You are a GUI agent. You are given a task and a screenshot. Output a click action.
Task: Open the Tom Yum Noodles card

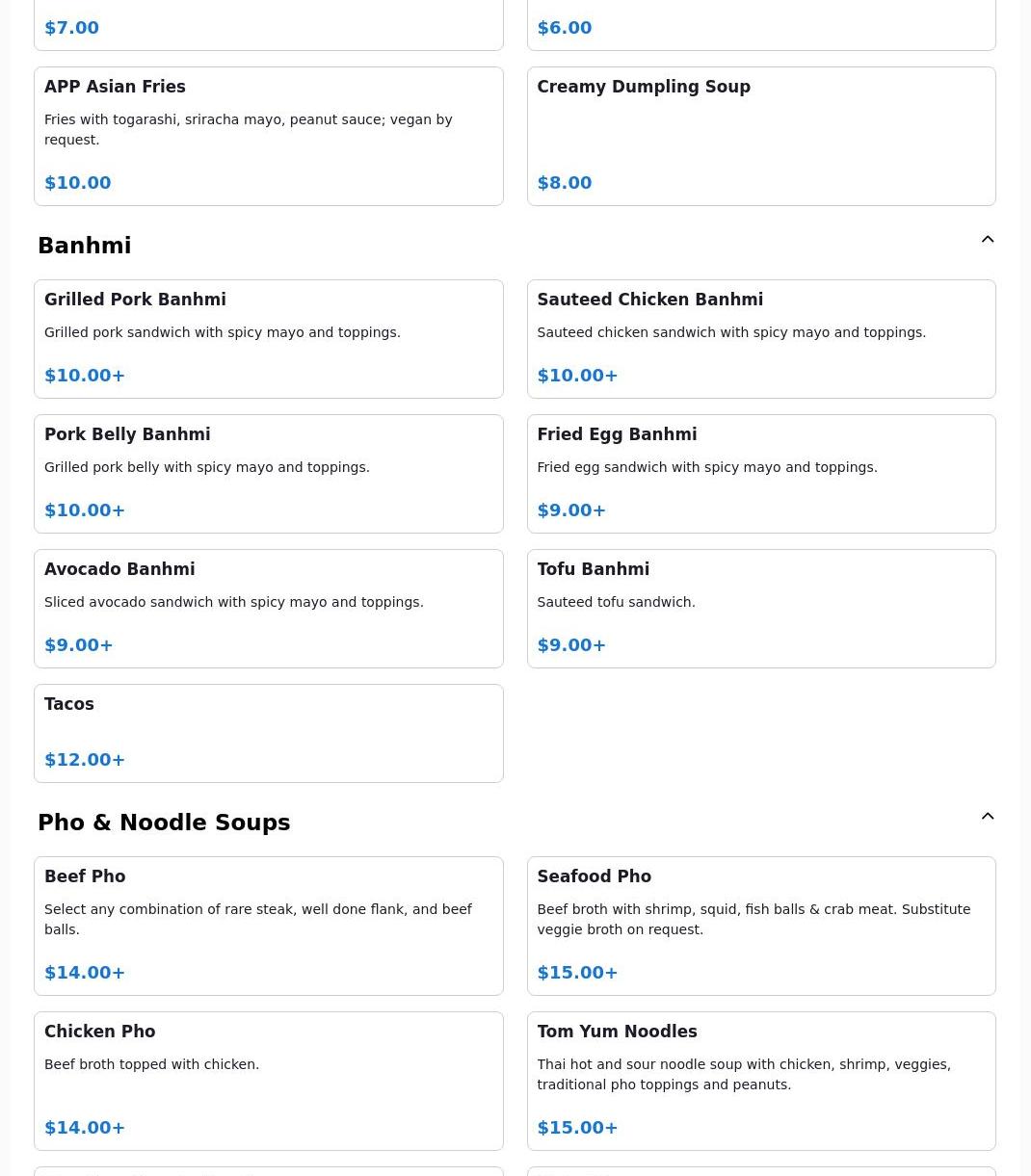point(760,1080)
